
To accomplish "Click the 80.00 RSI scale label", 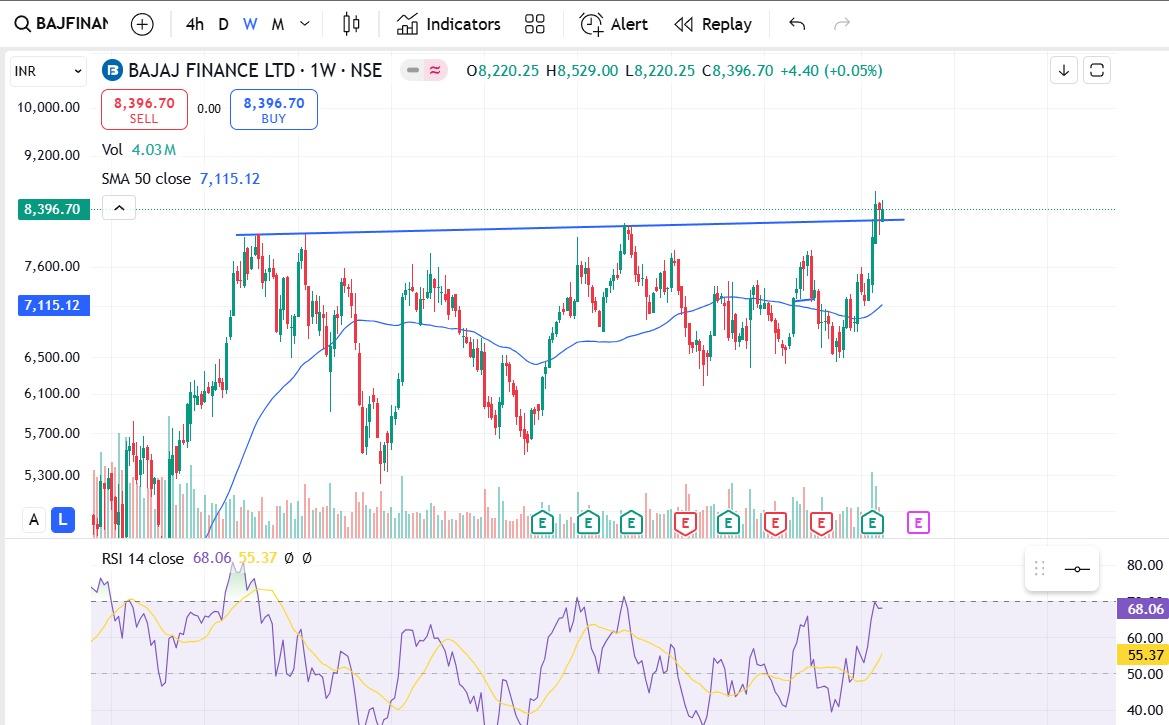I will 1144,565.
